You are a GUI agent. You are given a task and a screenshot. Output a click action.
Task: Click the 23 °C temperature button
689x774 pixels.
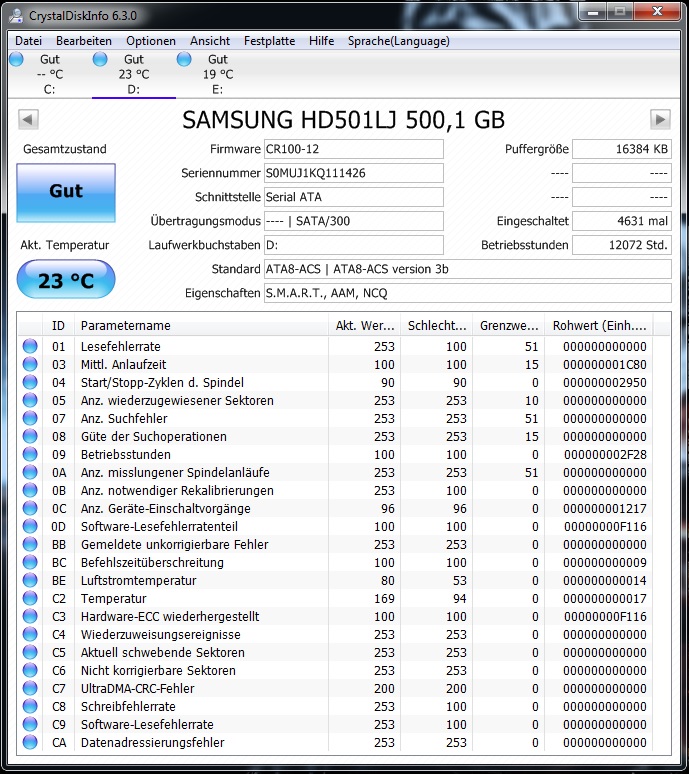pos(66,279)
